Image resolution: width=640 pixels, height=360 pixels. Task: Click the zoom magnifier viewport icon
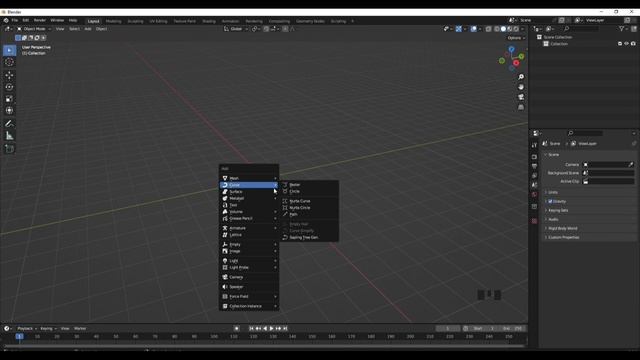point(521,77)
